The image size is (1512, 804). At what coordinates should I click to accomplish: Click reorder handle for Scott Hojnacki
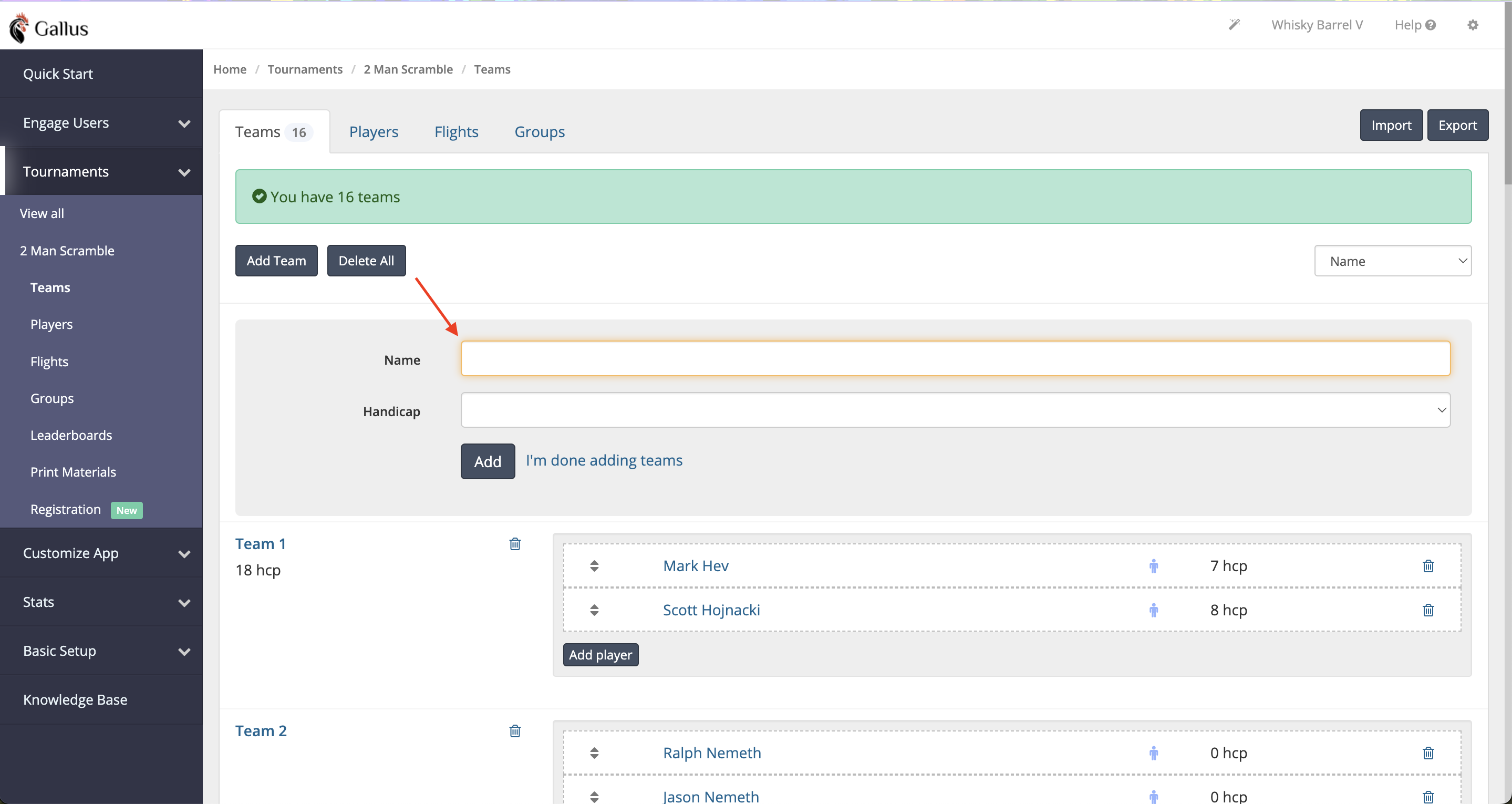coord(594,610)
